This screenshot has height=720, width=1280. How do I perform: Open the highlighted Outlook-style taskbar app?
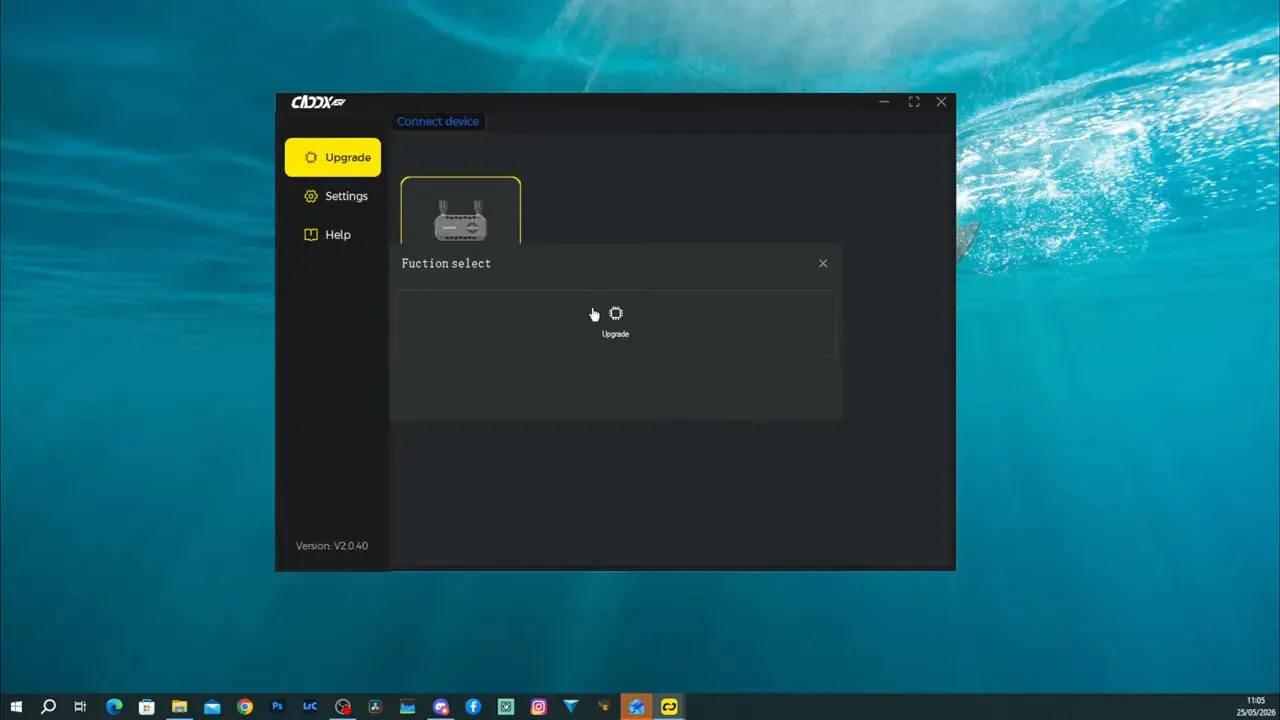[636, 707]
